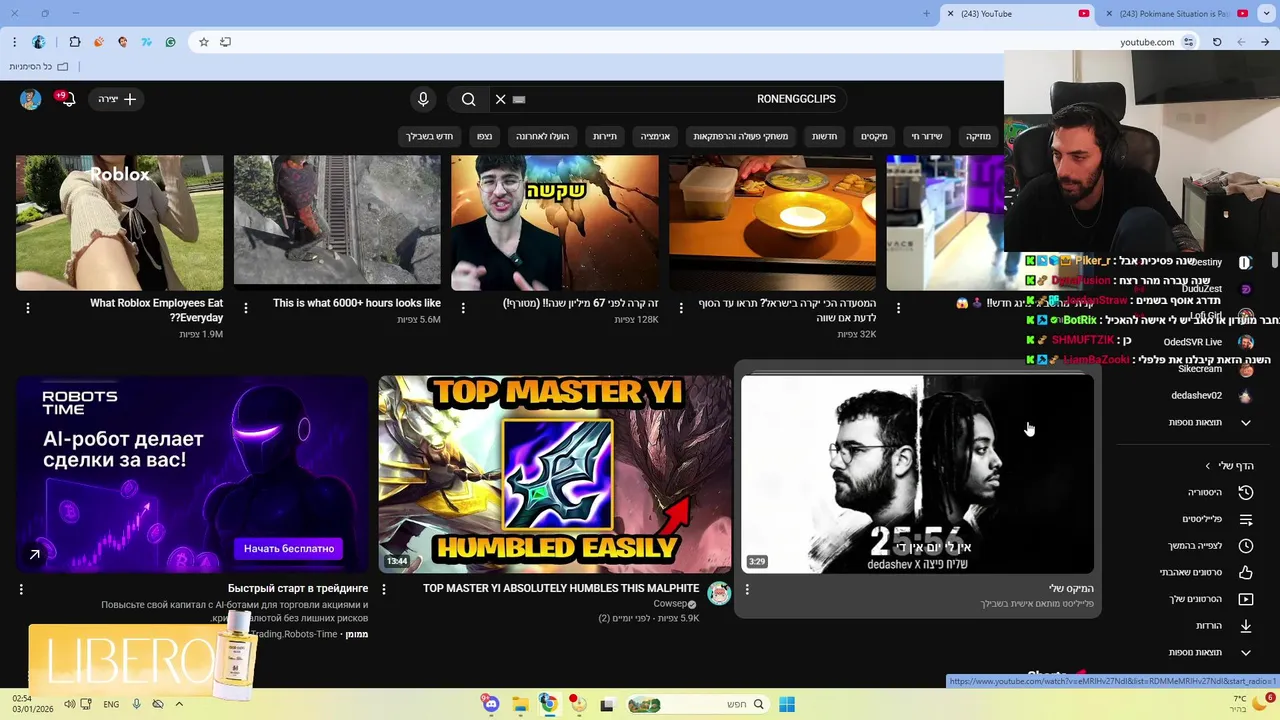Click the Windows Start button
1280x720 pixels.
tap(787, 704)
